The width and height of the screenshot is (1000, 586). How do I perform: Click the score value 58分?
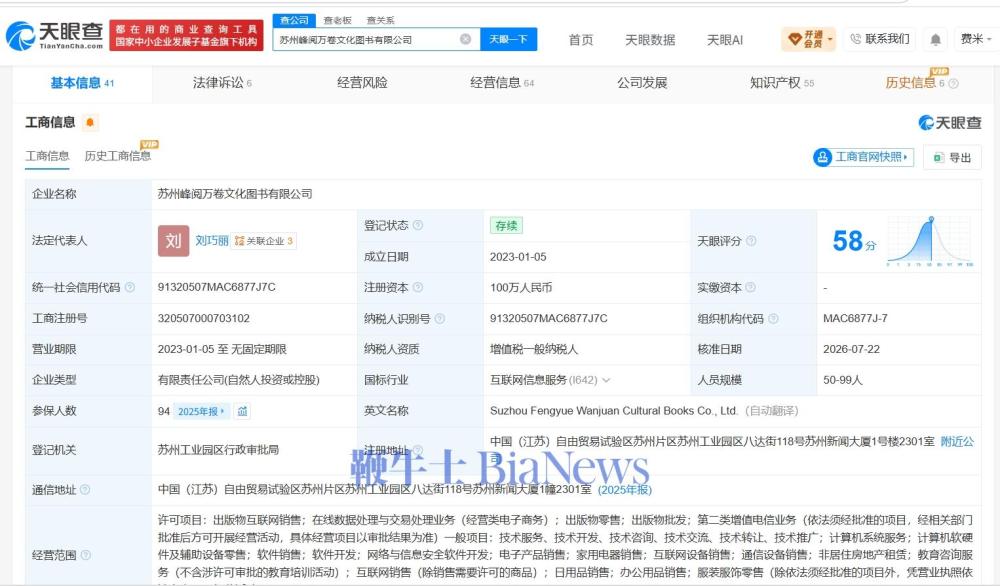(x=854, y=241)
